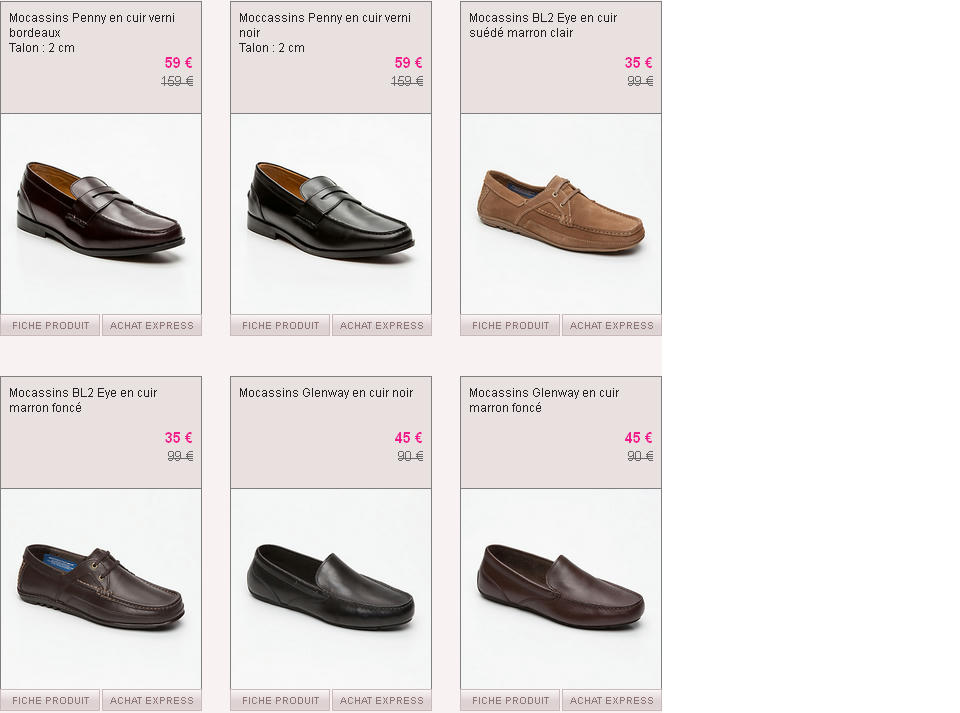Open Fiche Produit for dark brown BL2 Eye
Image resolution: width=960 pixels, height=713 pixels.
[x=50, y=700]
